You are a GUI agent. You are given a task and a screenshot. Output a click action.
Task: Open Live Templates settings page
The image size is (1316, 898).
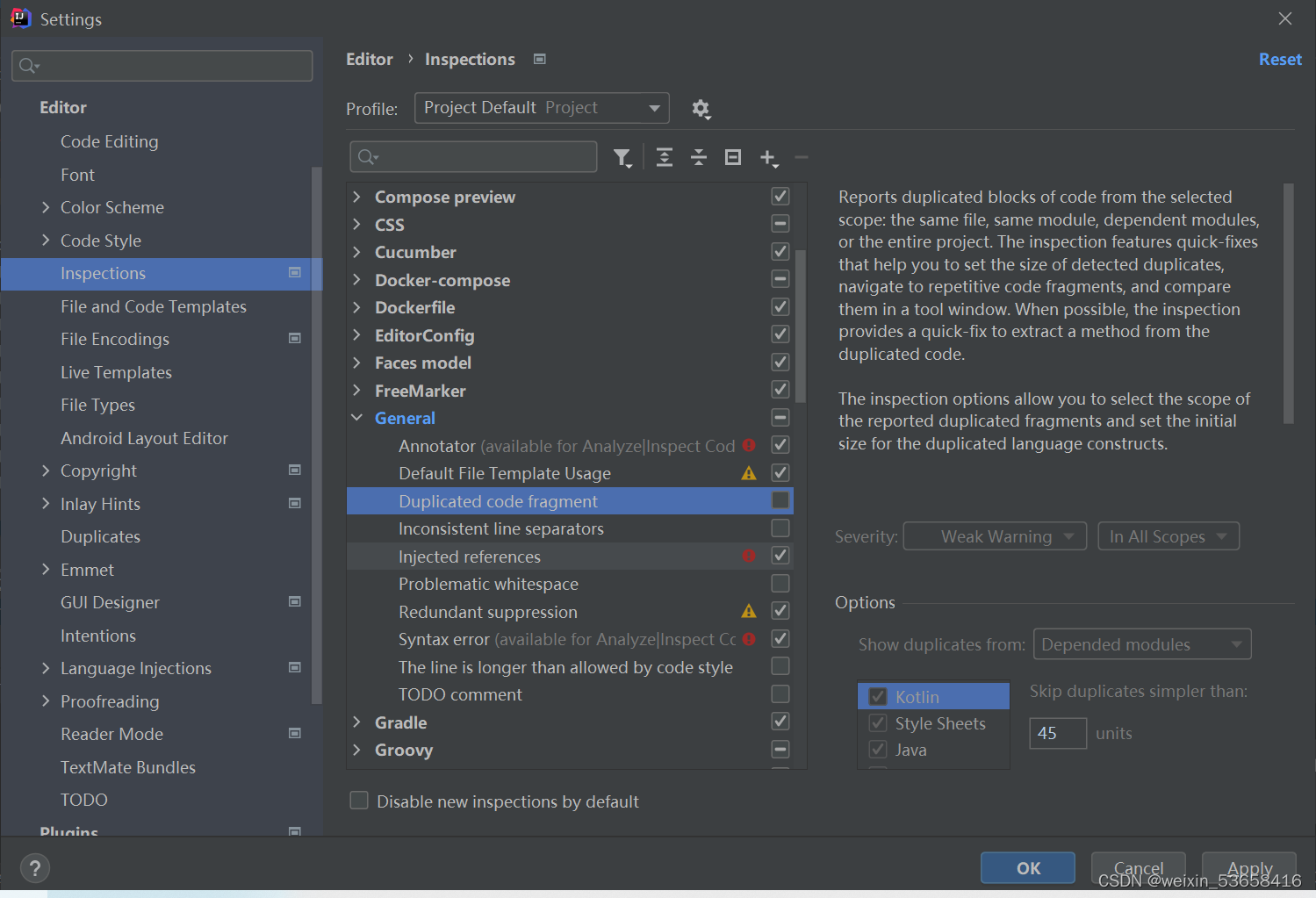[x=116, y=372]
